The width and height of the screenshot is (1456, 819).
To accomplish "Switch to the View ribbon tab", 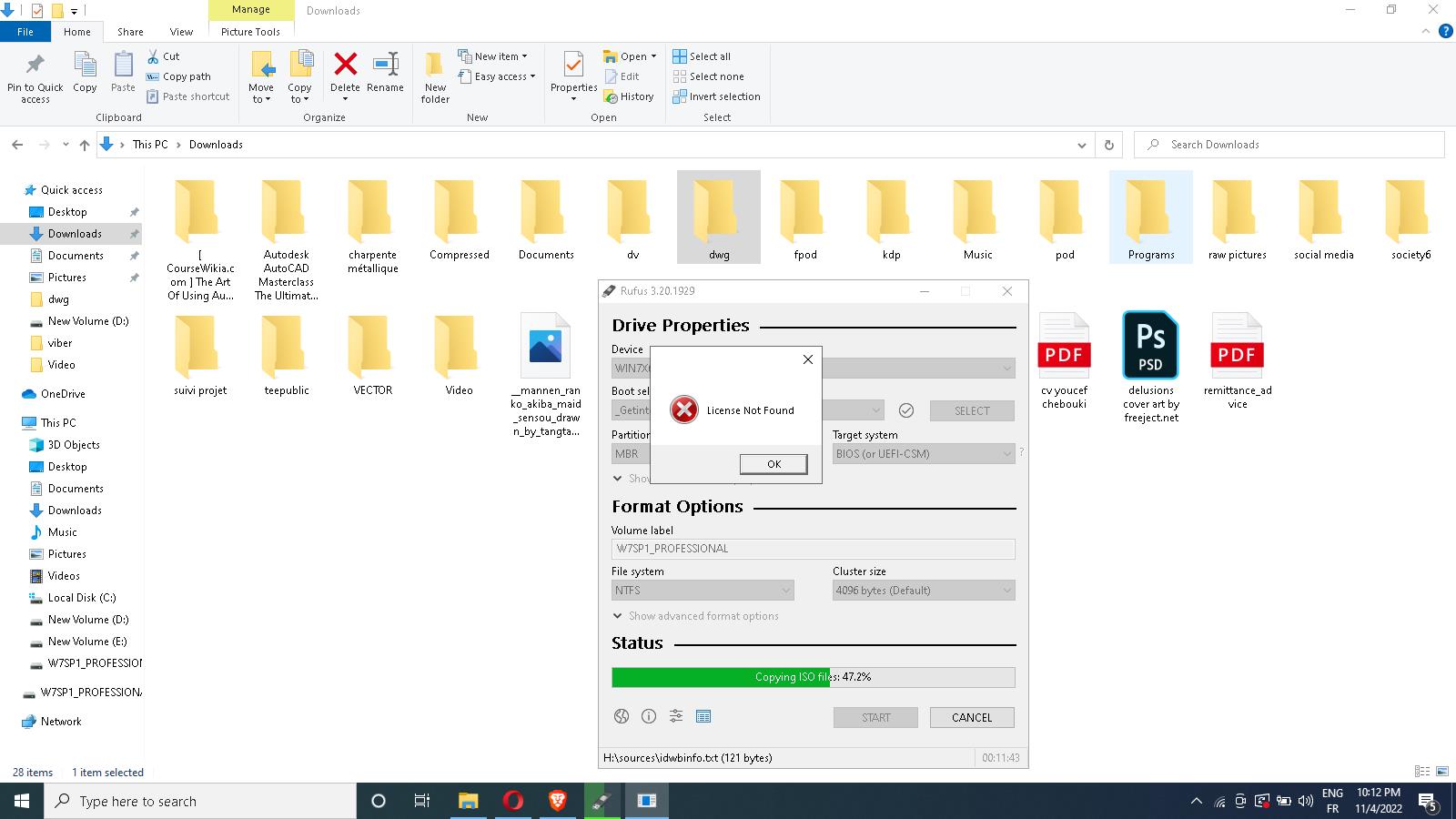I will 181,32.
